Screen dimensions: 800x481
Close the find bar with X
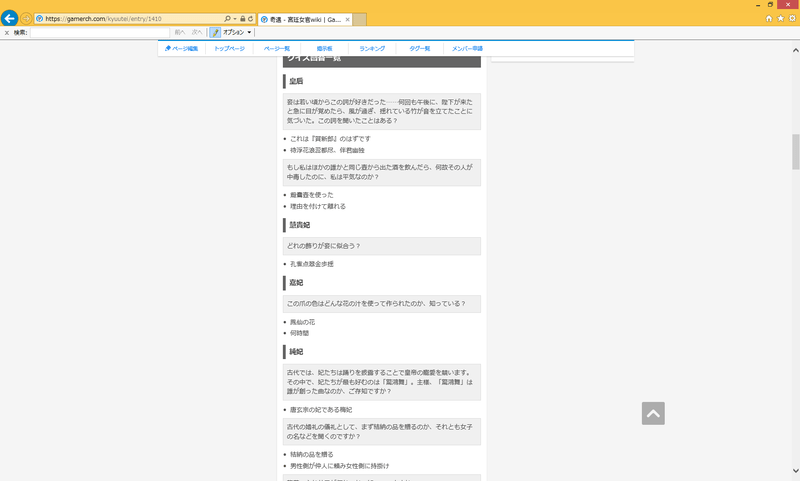click(6, 32)
